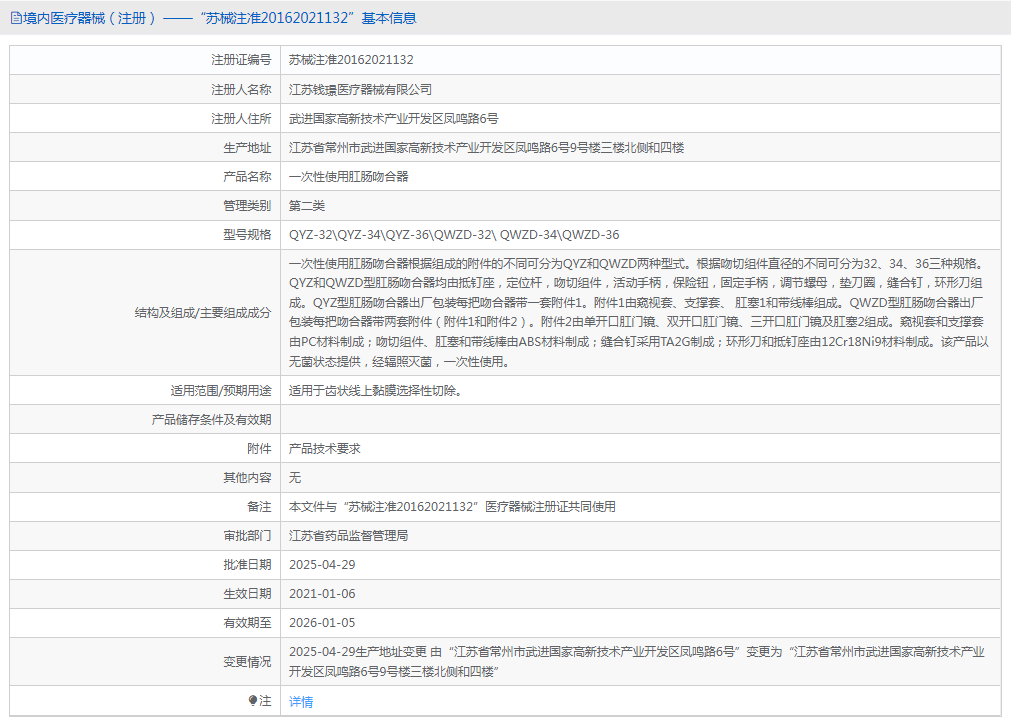Click the document icon beside 境内医疗器械 title
1011x724 pixels.
click(x=15, y=18)
